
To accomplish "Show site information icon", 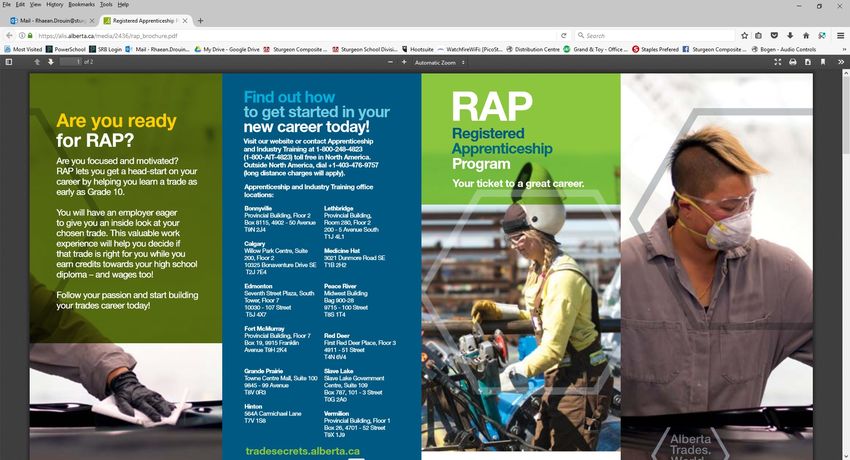I will [x=22, y=35].
